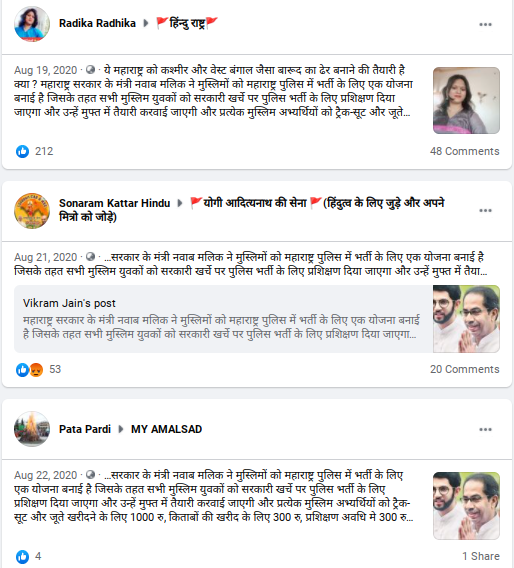
Task: Click the like icon beside count 4
Action: tap(22, 556)
